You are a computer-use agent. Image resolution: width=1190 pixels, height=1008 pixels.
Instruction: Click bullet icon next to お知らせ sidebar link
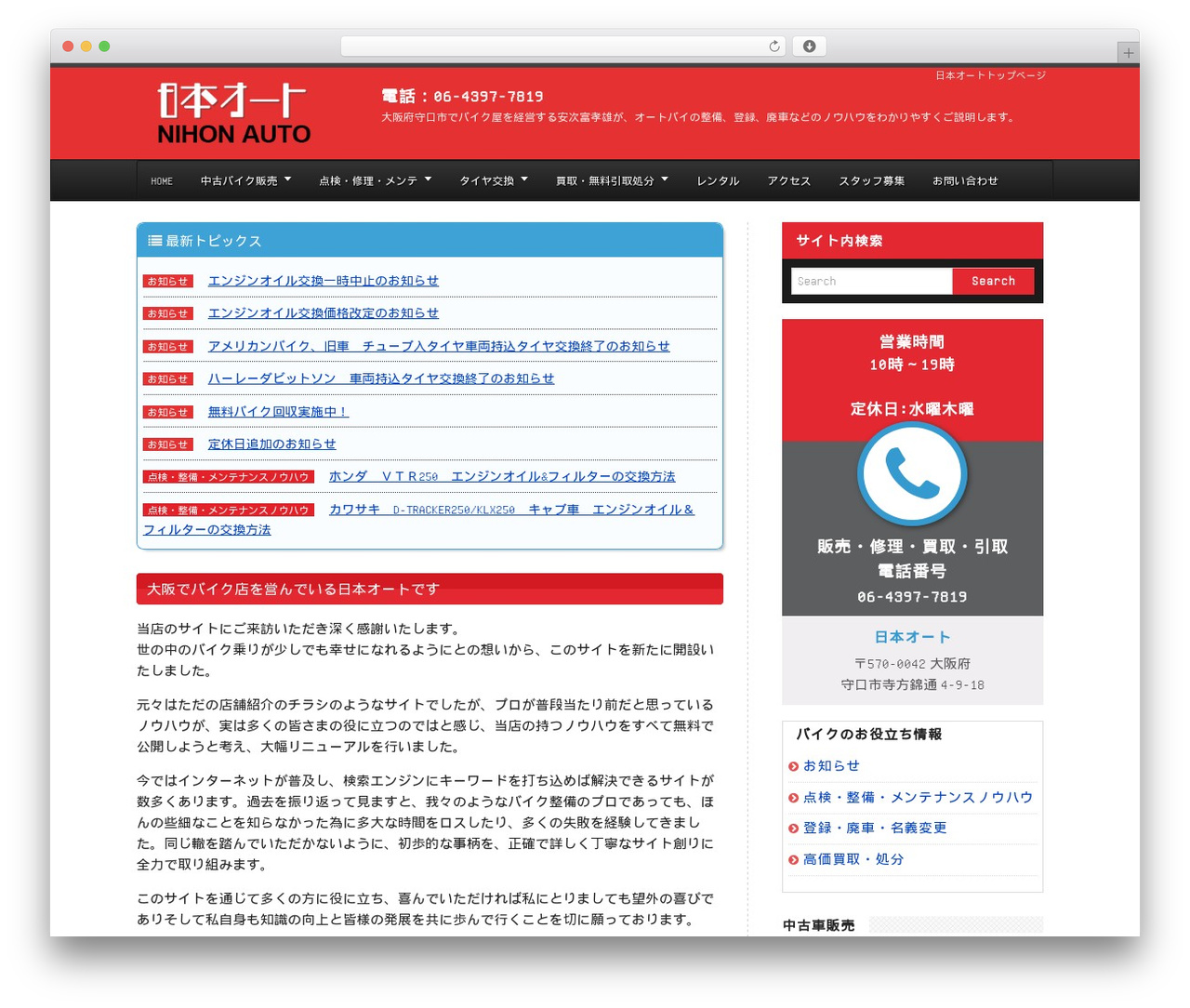[x=793, y=767]
